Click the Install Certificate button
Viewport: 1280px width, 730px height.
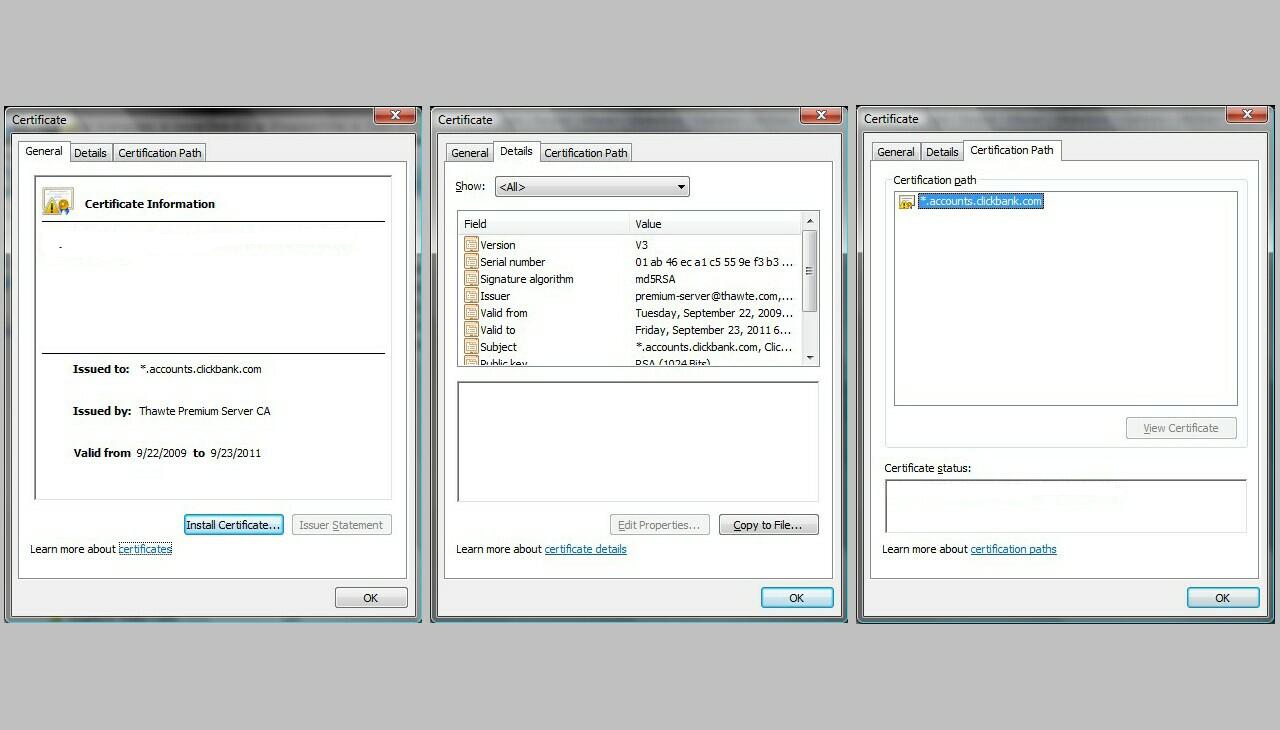tap(233, 525)
